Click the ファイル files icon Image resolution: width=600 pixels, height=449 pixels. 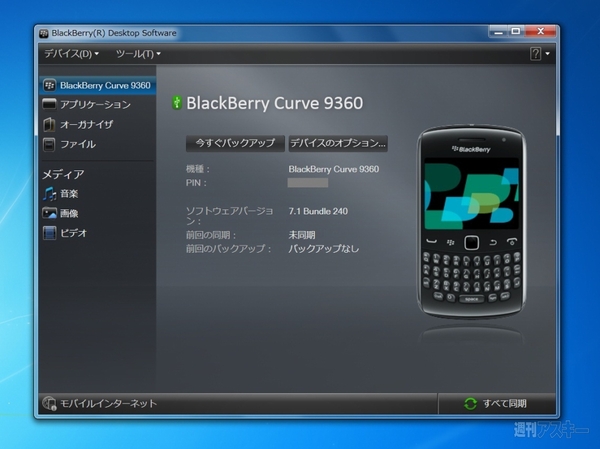49,144
